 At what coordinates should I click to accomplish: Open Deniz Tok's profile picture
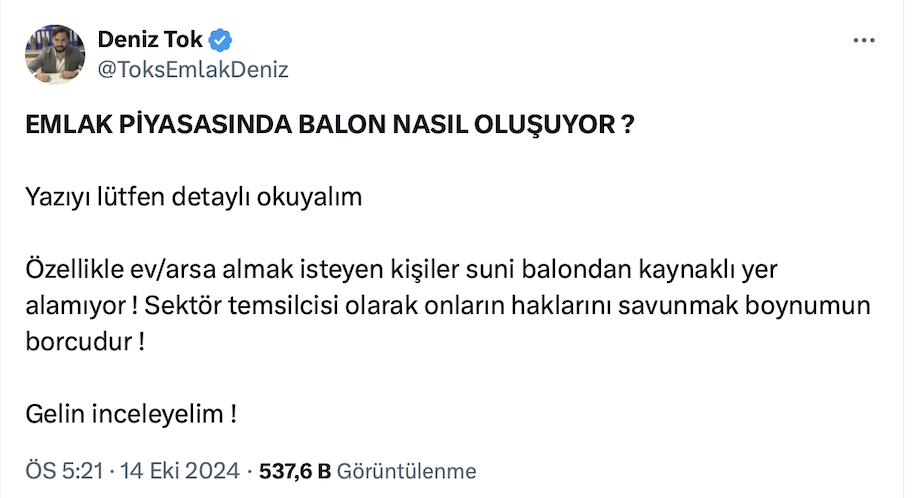54,55
